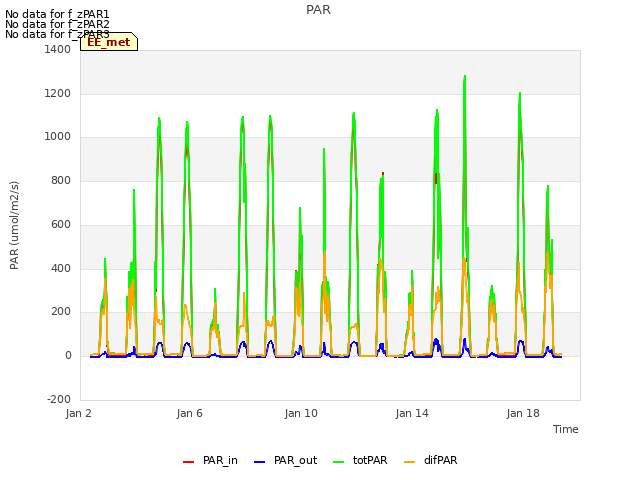
Task: Click the PAR chart title
Action: (x=318, y=10)
